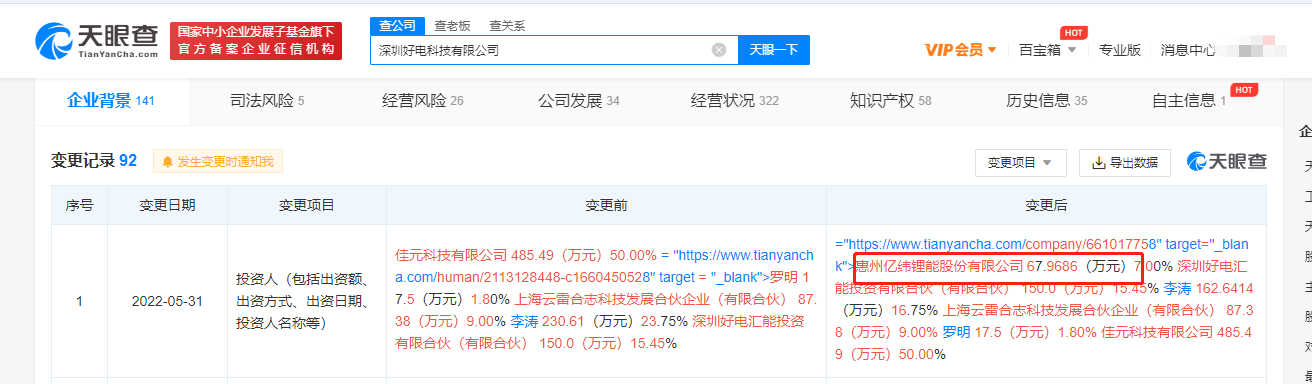
Task: Open the 公司发展 tab
Action: (x=579, y=100)
